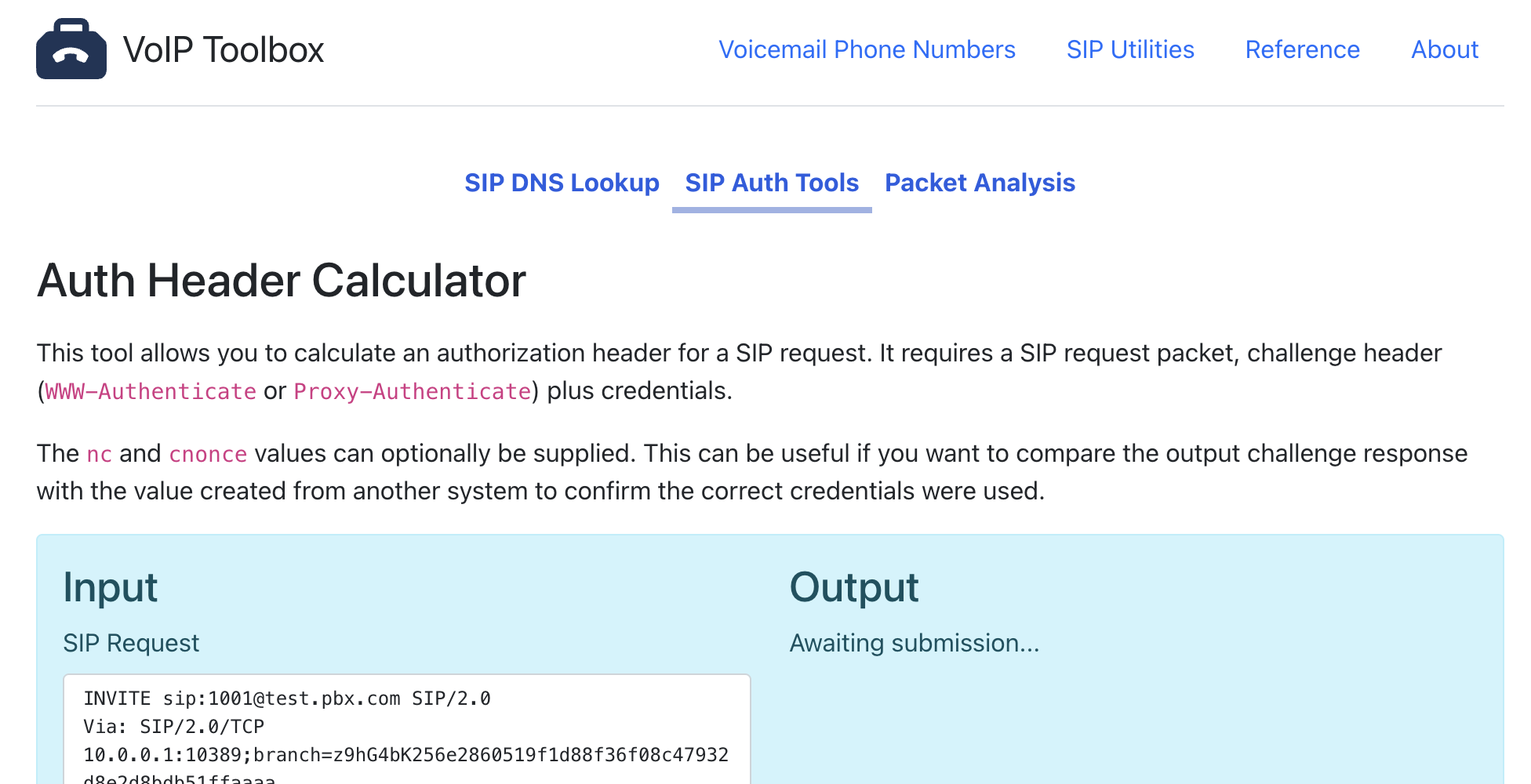
Task: Click the VoIP Toolbox site title
Action: [224, 50]
